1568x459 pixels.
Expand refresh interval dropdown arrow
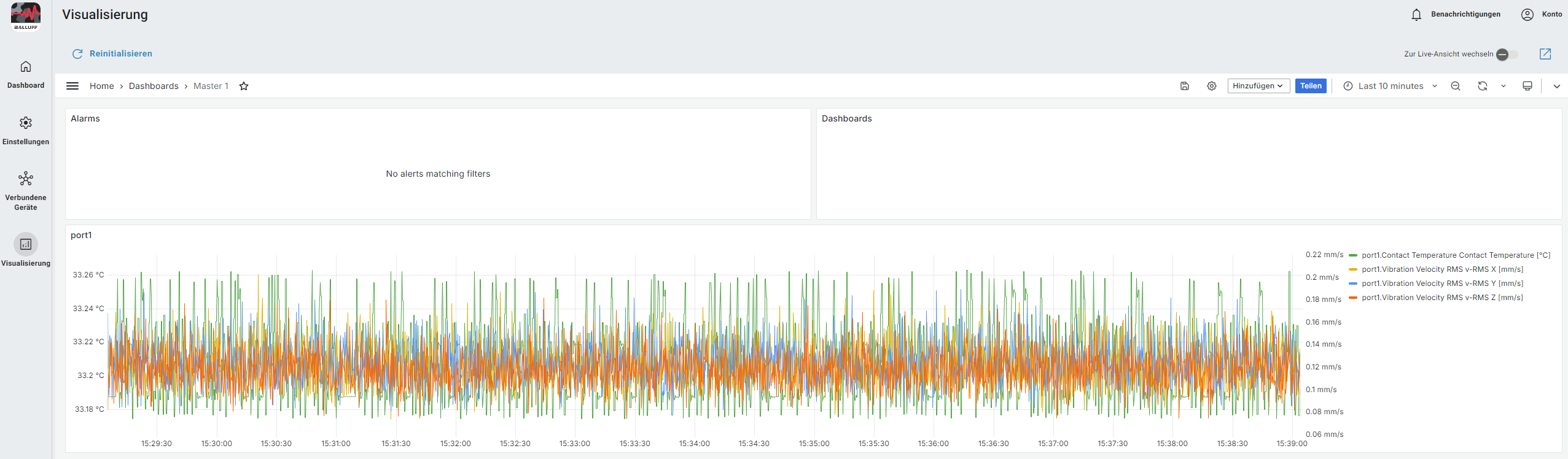(1504, 86)
